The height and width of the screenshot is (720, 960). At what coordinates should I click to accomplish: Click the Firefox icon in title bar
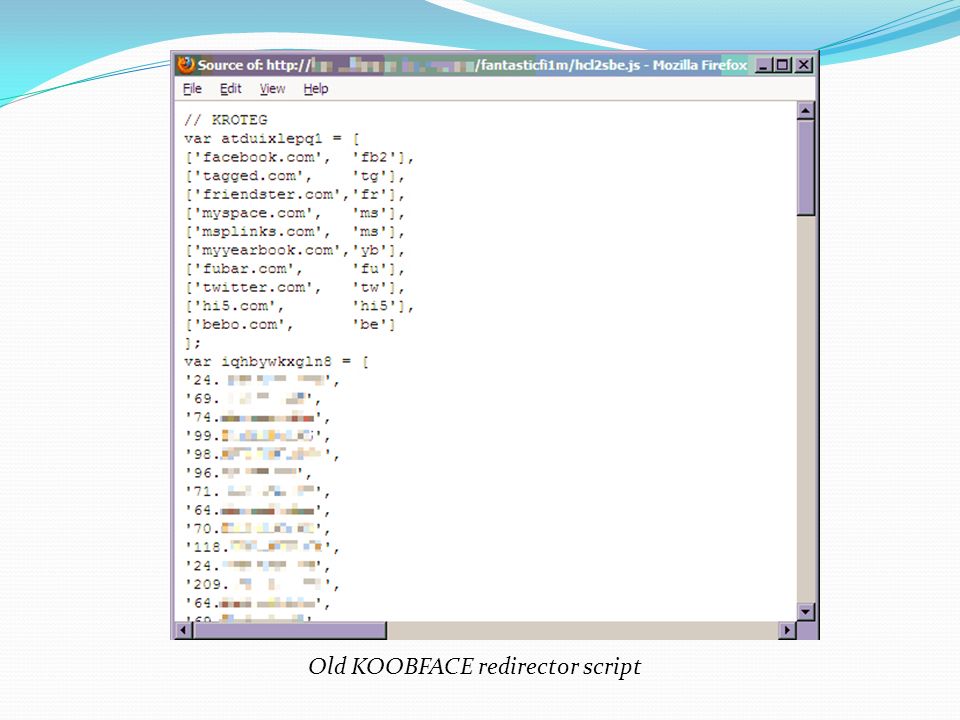pos(186,64)
